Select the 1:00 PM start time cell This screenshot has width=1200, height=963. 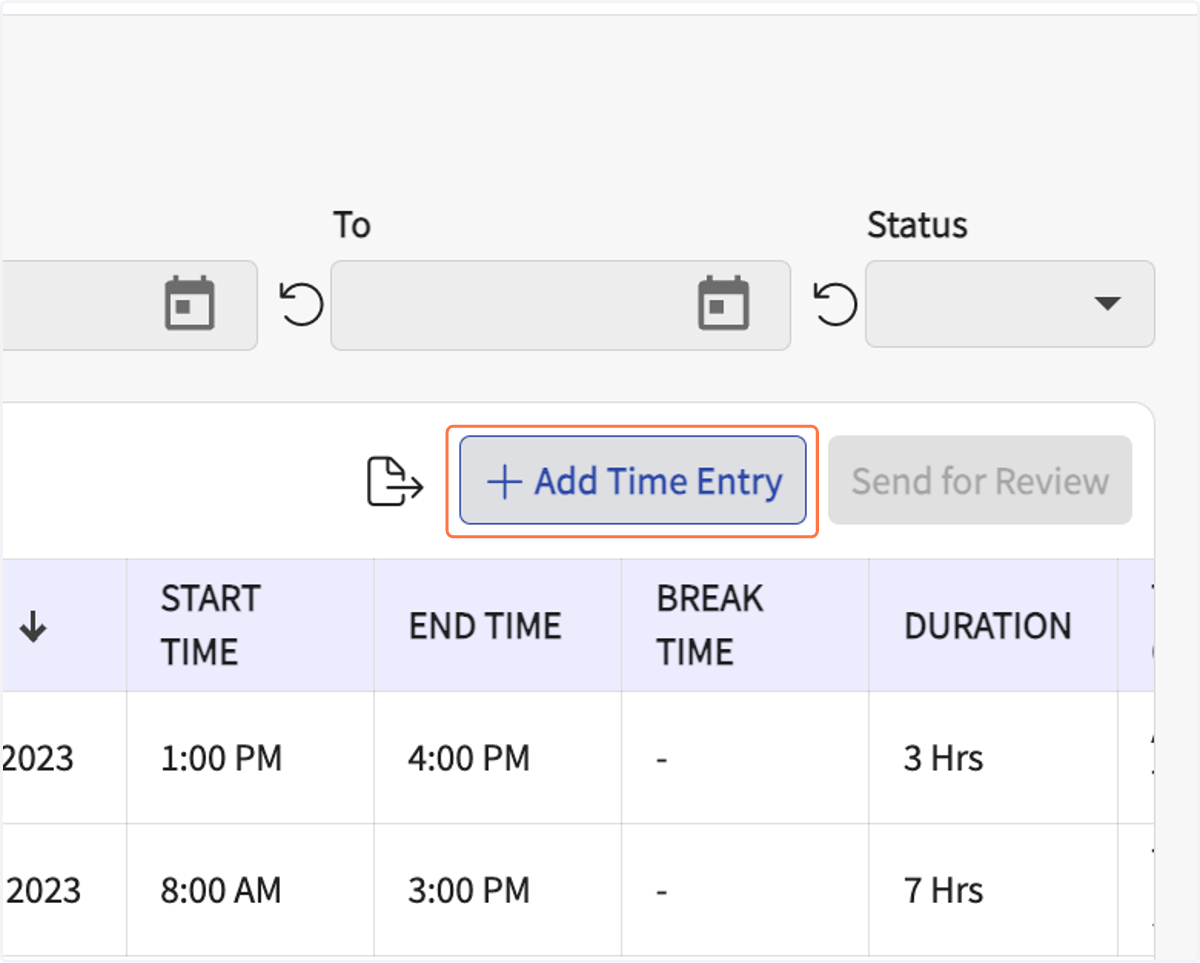coord(250,758)
